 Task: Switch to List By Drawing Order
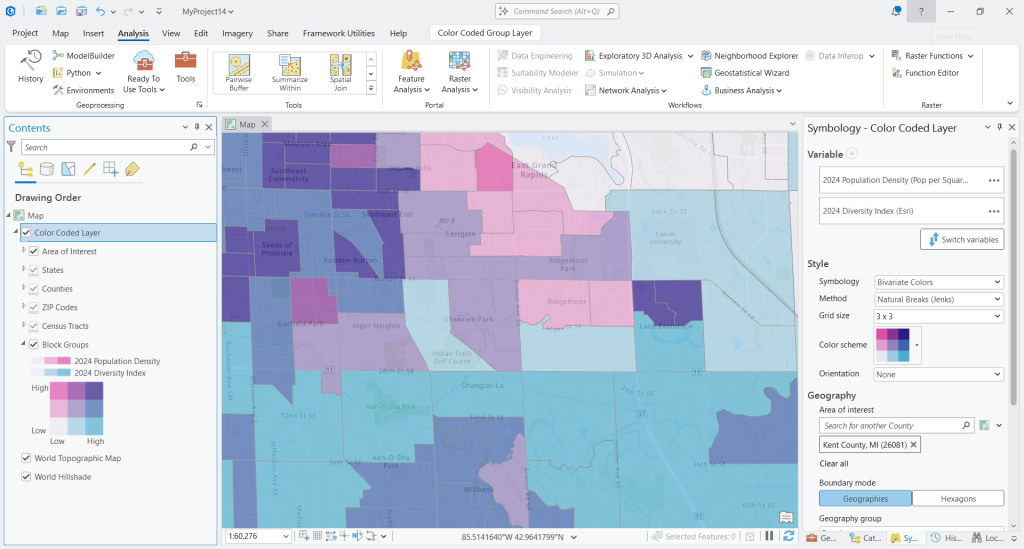click(25, 170)
